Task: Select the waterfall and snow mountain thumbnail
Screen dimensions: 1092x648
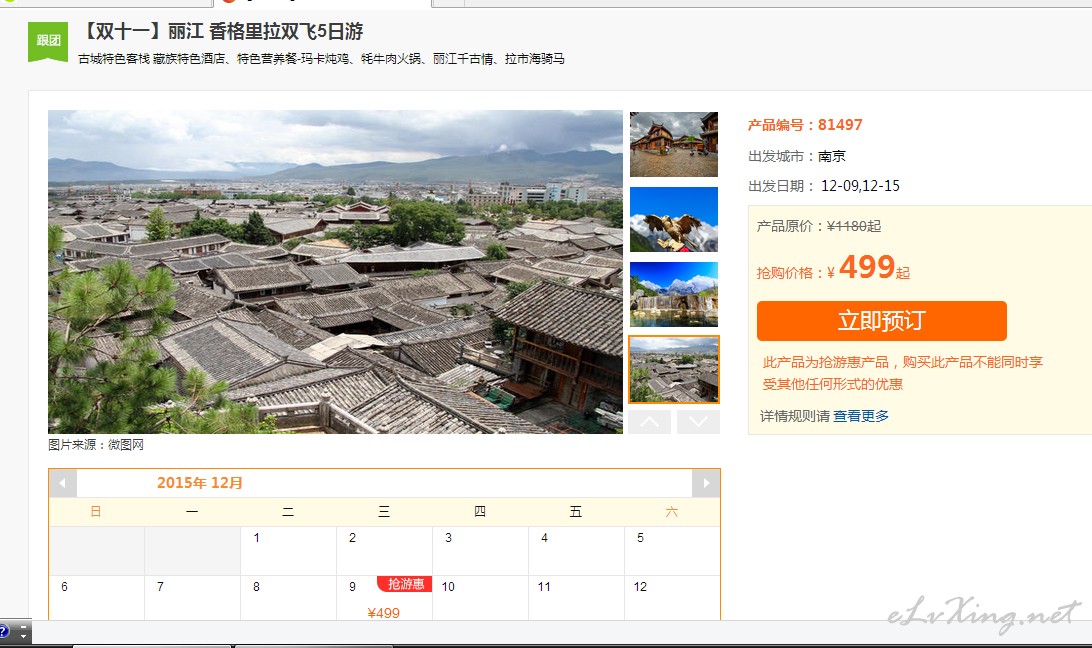Action: [x=673, y=294]
